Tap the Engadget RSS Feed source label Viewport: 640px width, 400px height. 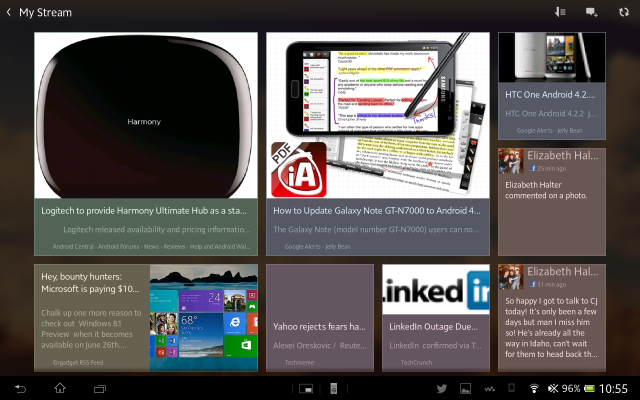(x=78, y=362)
